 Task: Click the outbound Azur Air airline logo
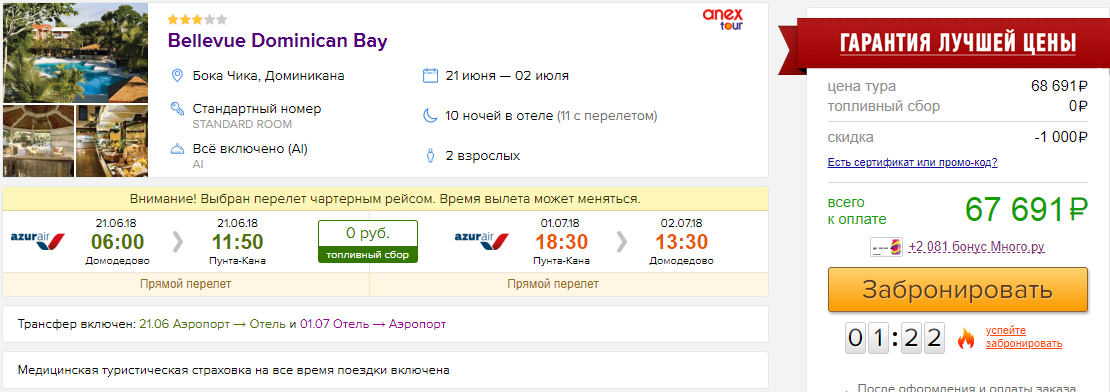click(38, 240)
